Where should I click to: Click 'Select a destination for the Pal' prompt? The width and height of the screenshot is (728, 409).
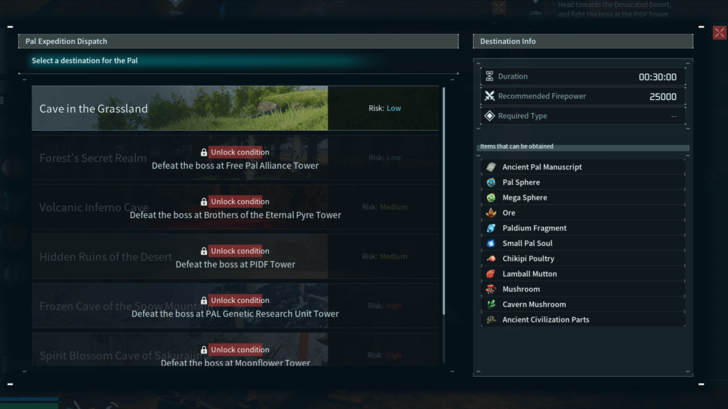(x=84, y=60)
